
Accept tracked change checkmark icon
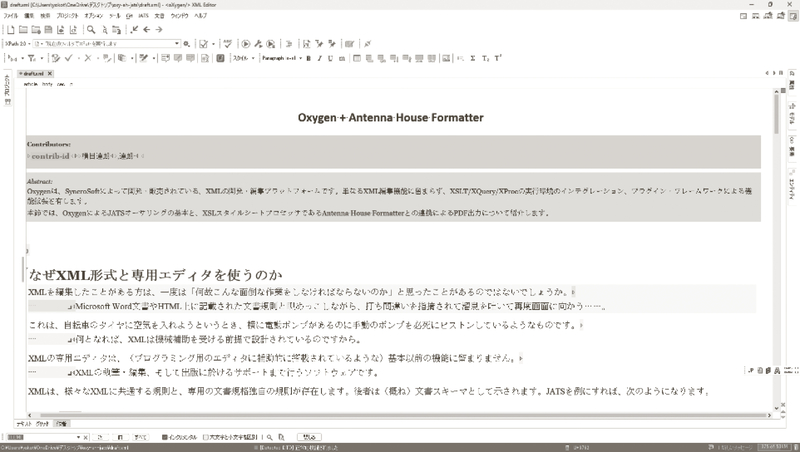tap(69, 58)
